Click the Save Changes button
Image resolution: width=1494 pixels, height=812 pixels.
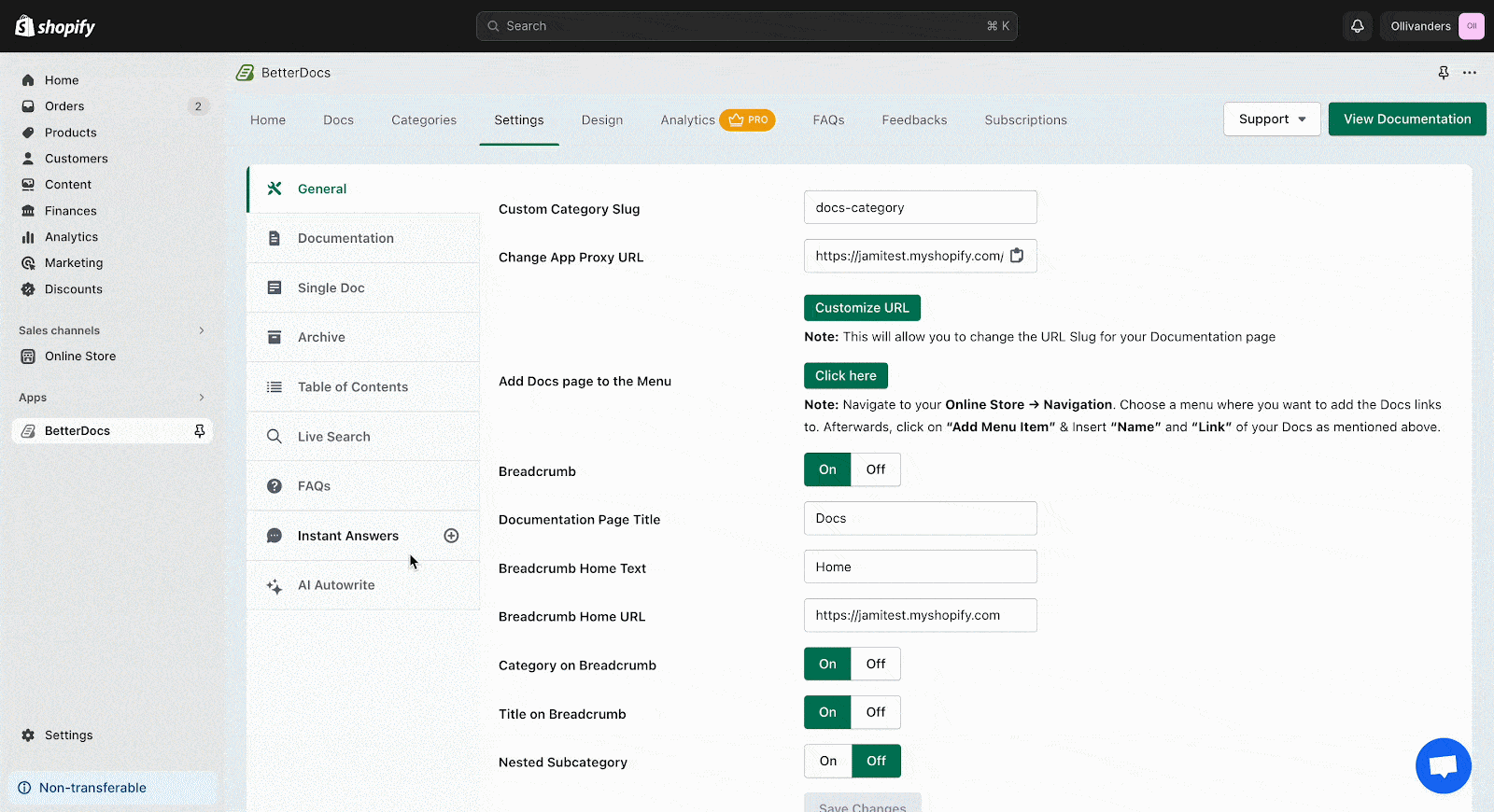[863, 805]
